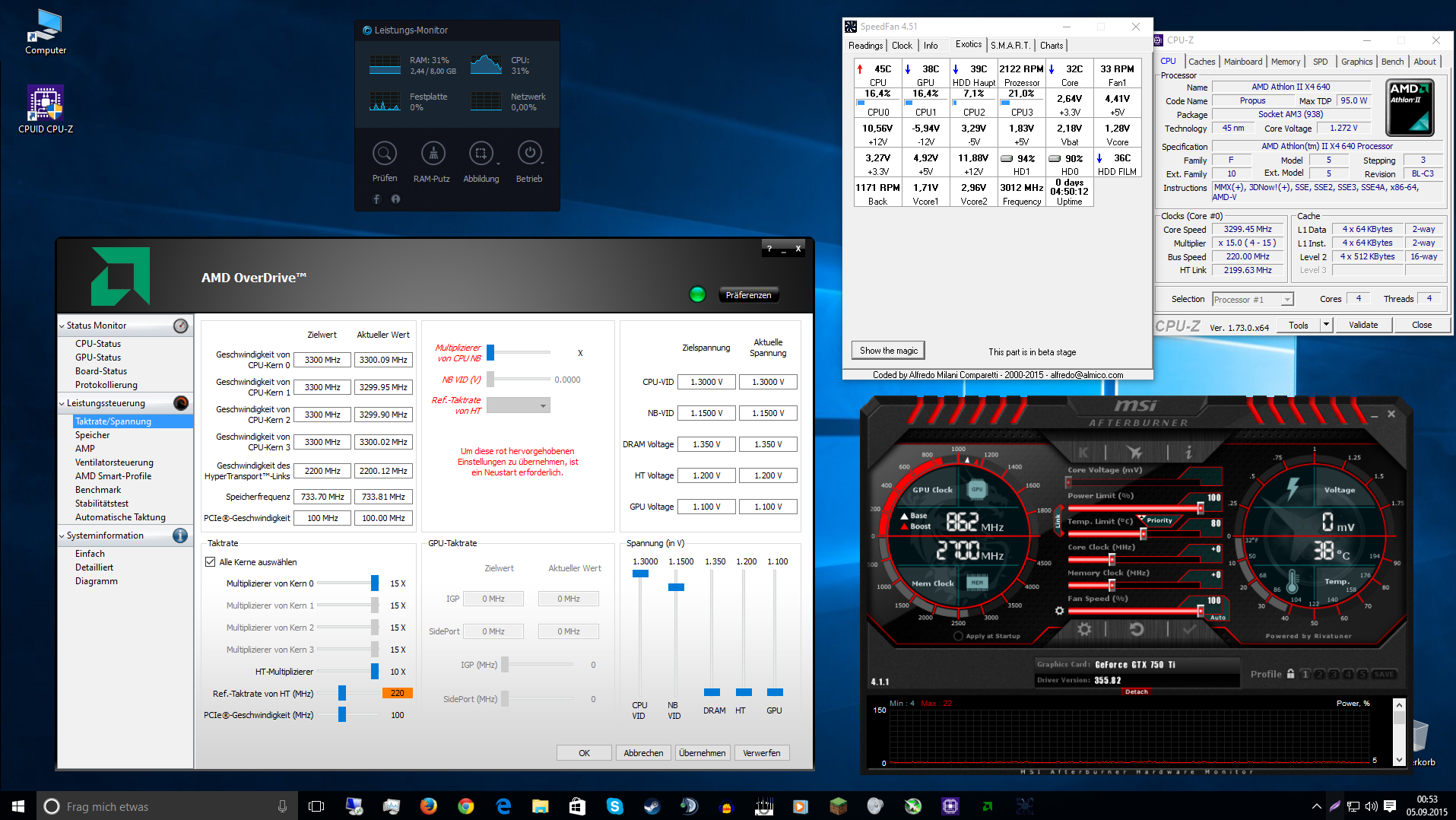Click the Multiplizierer von Kern 0 slider
1456x820 pixels.
click(x=348, y=583)
